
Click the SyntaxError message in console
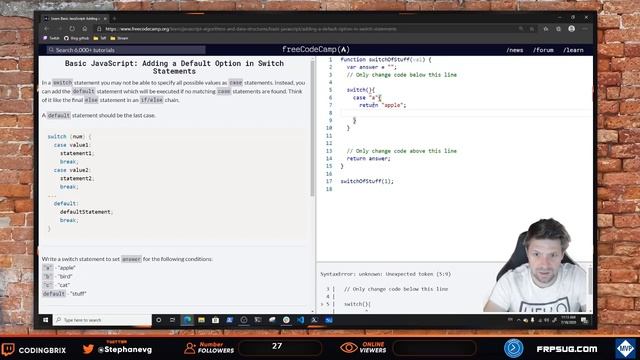385,274
